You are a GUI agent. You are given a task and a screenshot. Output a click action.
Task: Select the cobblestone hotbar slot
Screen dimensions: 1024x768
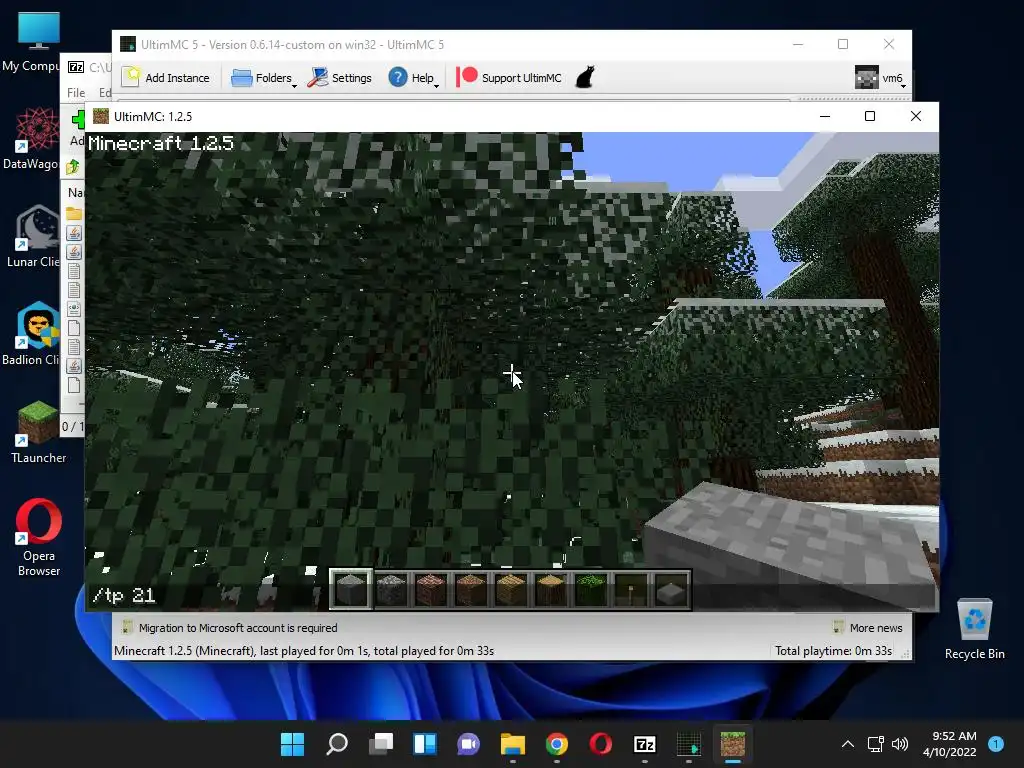click(391, 590)
